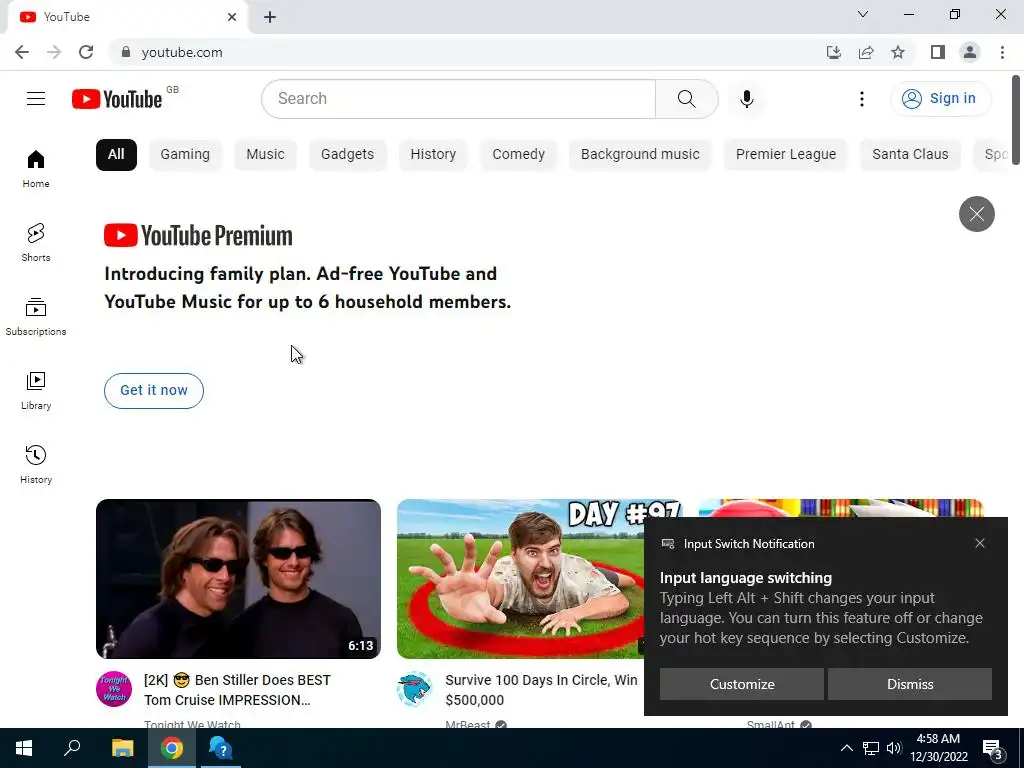This screenshot has height=768, width=1024.
Task: Select the Background music chip
Action: (x=640, y=155)
